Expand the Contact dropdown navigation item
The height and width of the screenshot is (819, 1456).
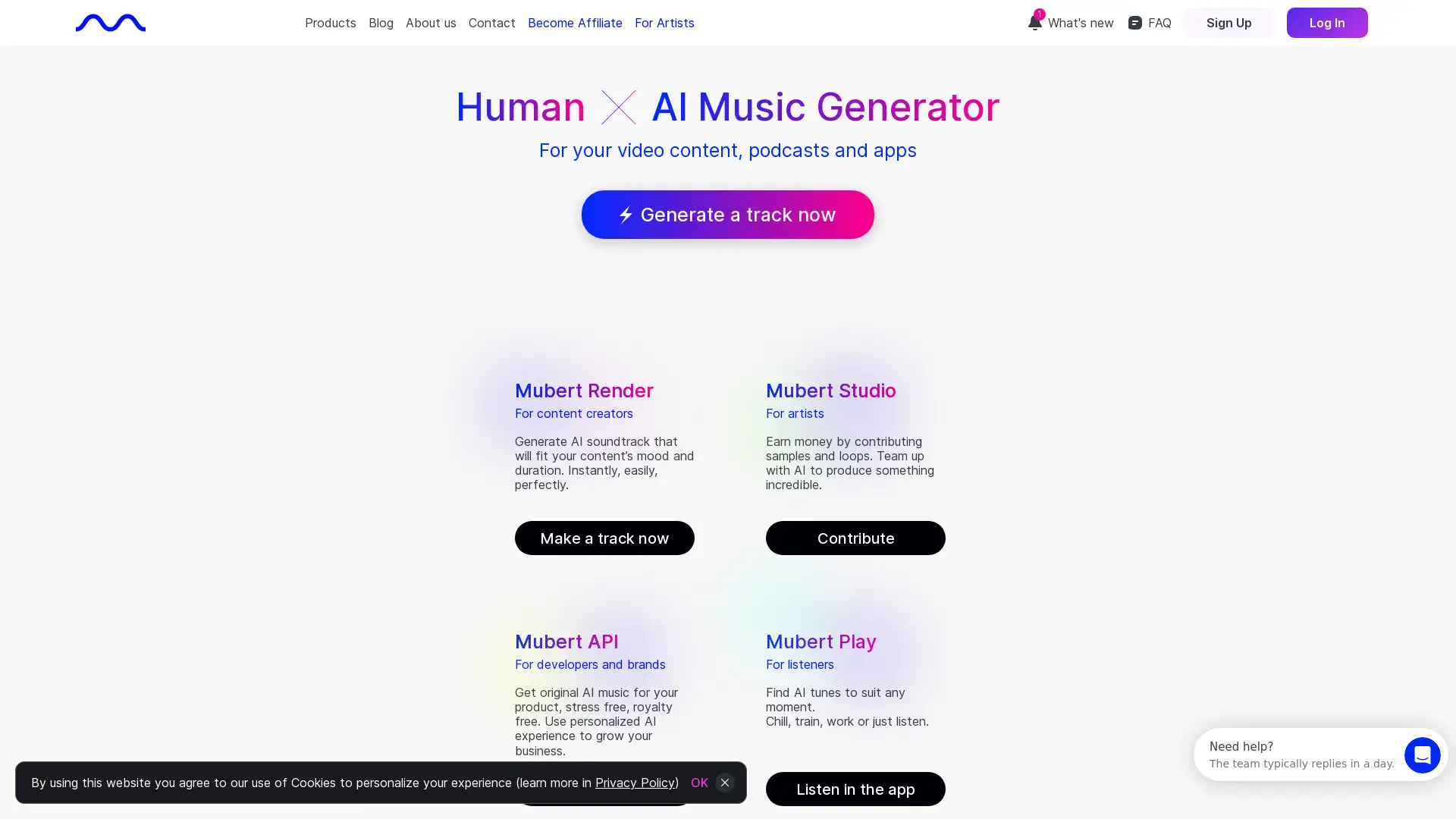pos(492,23)
